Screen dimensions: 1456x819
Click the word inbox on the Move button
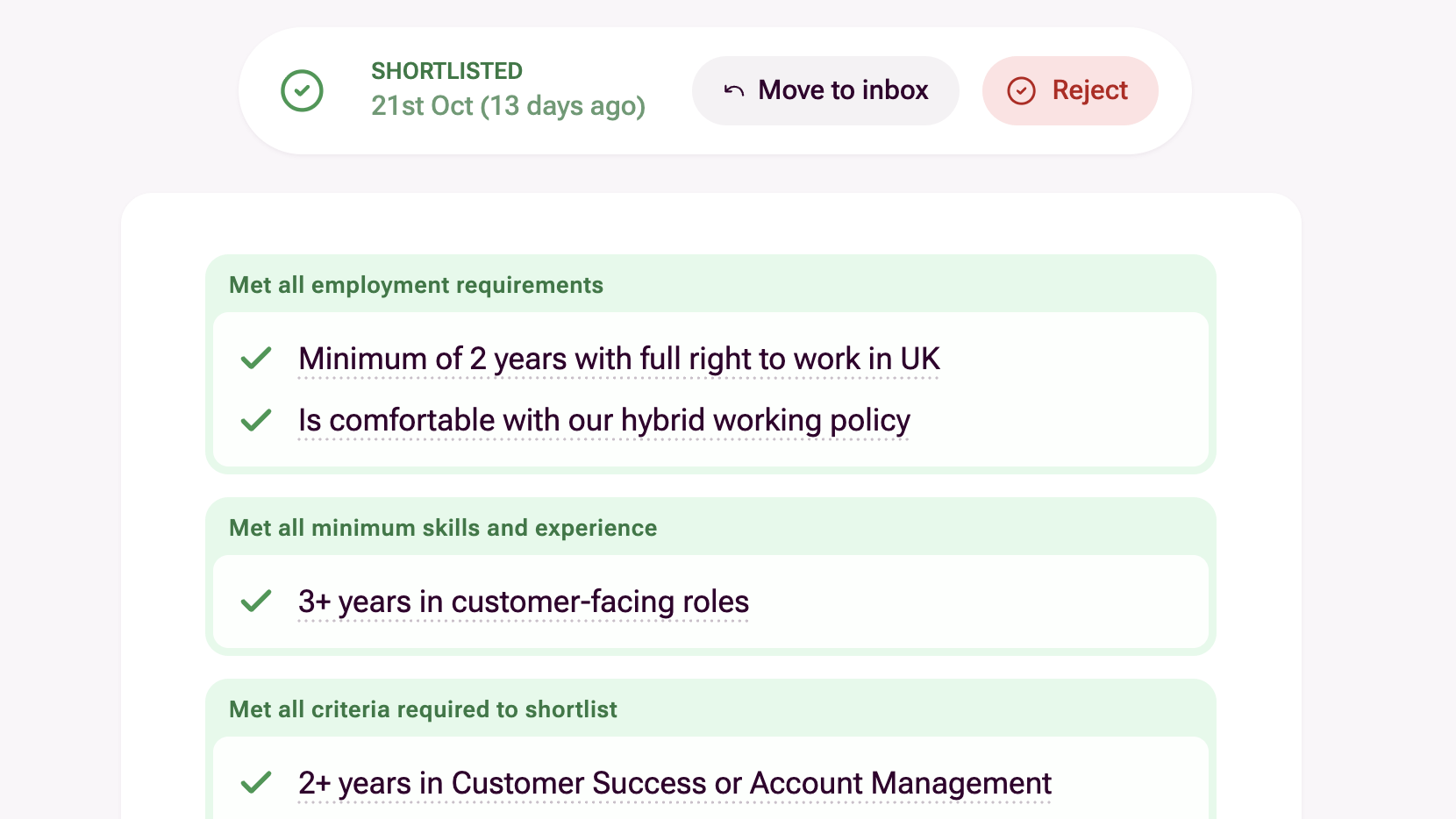pyautogui.click(x=895, y=90)
